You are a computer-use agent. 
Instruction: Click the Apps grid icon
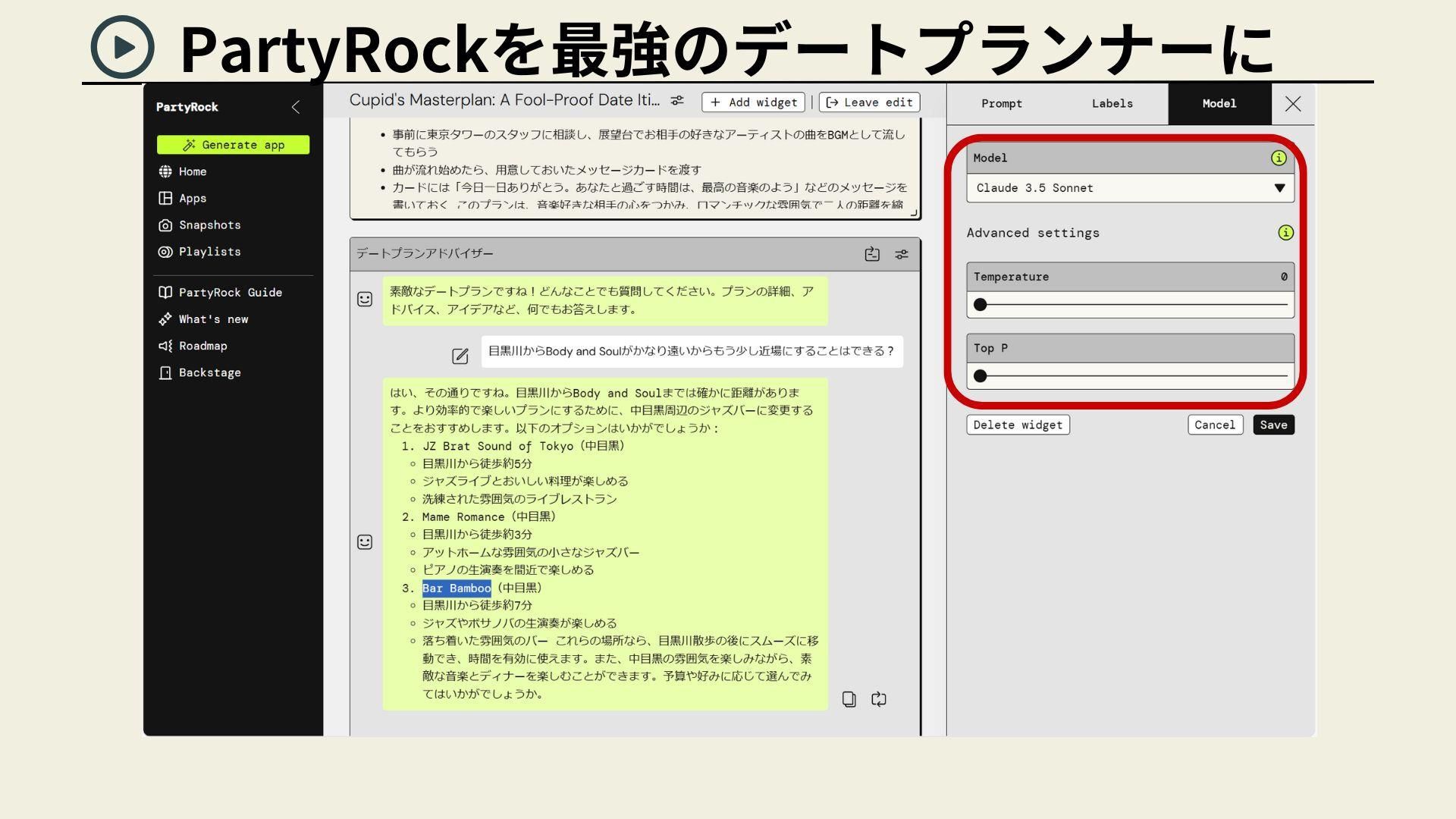(165, 198)
